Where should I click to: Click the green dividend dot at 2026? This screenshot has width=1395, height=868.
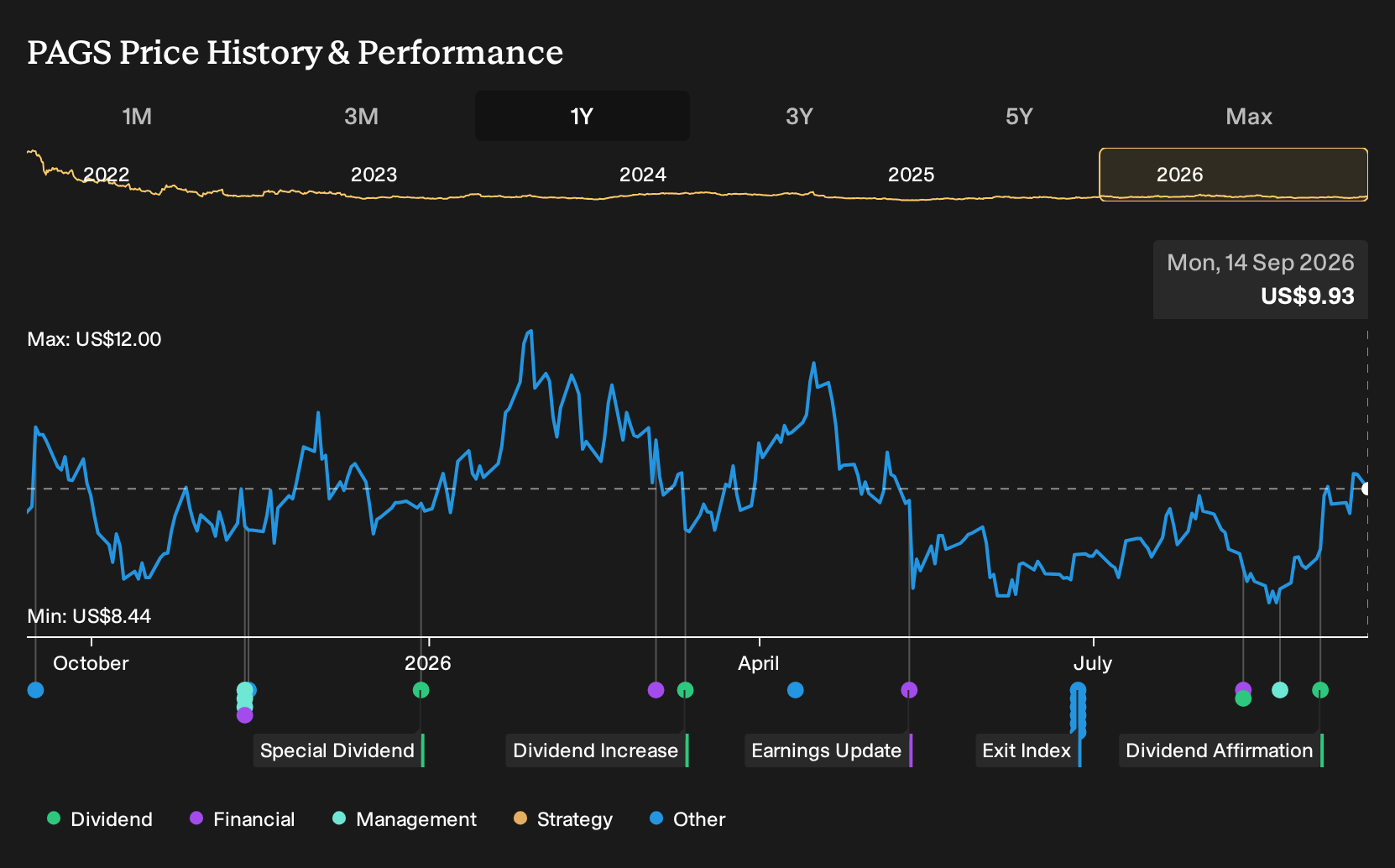[x=421, y=690]
